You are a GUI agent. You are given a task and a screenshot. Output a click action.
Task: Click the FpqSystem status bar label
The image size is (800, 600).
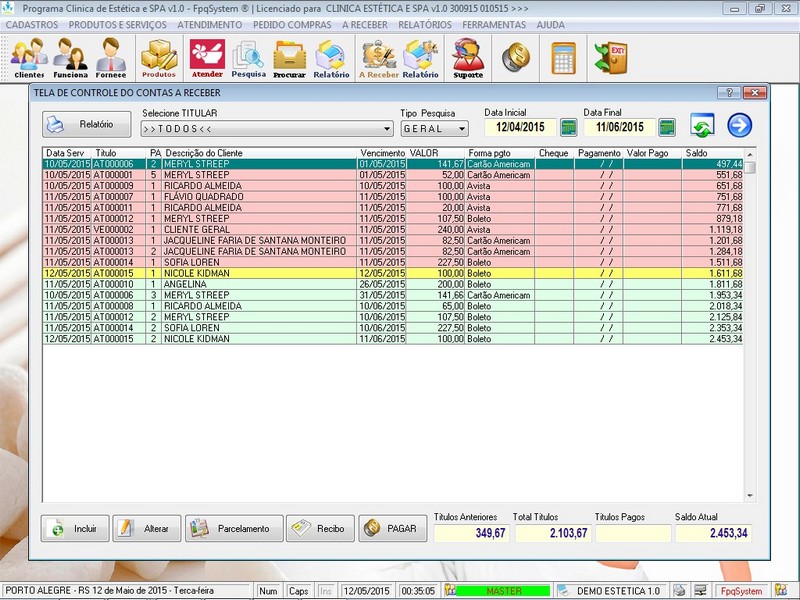pyautogui.click(x=741, y=591)
